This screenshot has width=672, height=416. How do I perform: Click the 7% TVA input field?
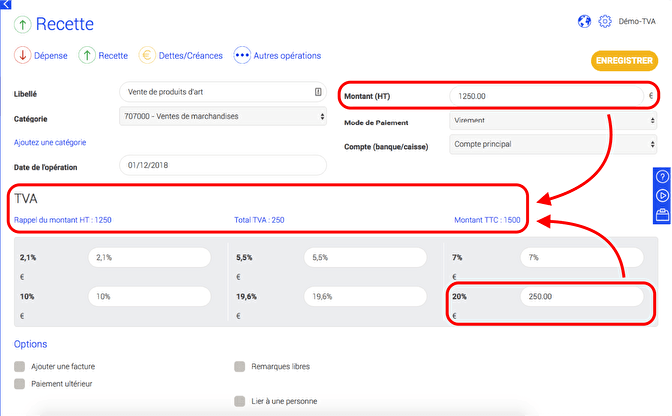tap(582, 257)
